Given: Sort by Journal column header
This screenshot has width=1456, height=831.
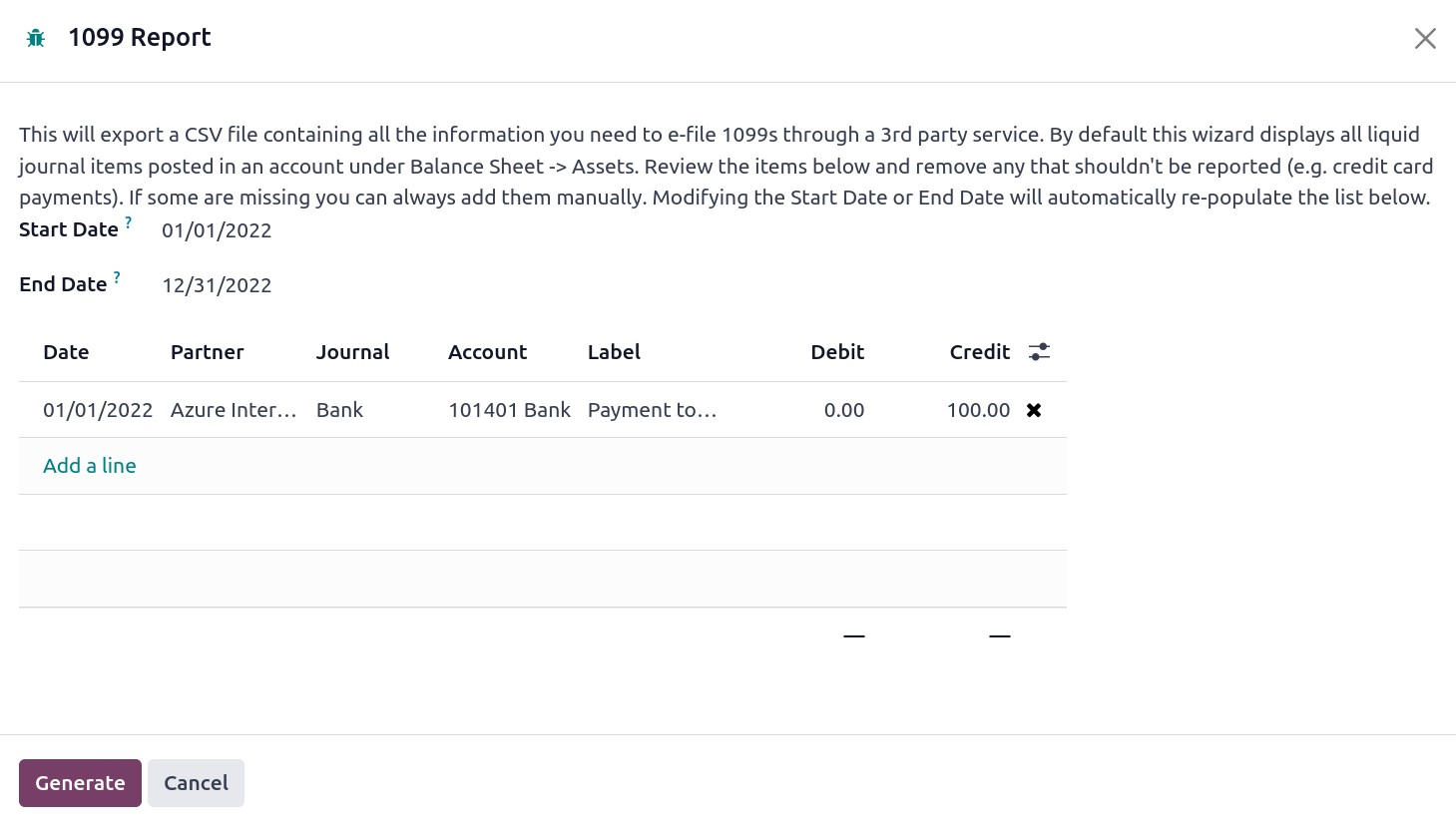Looking at the screenshot, I should [352, 352].
